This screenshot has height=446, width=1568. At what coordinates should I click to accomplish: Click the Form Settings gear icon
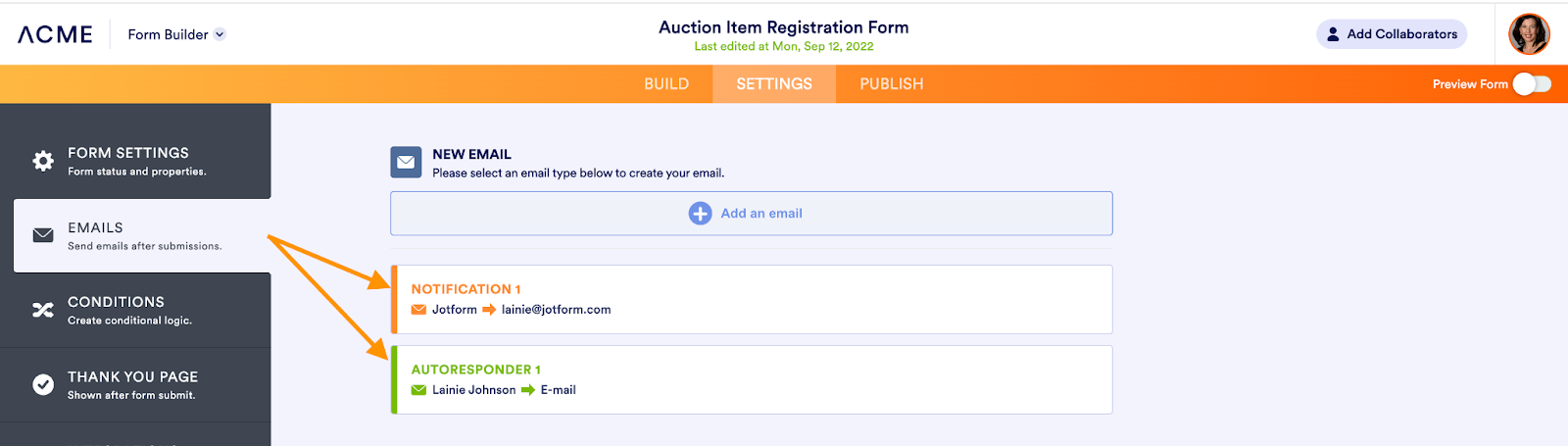[43, 161]
